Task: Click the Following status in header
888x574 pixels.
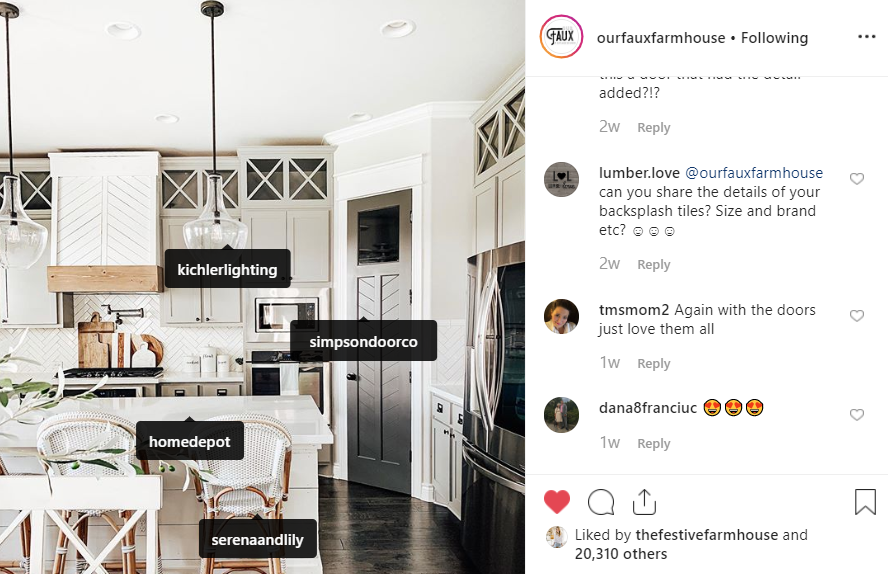Action: pos(774,38)
